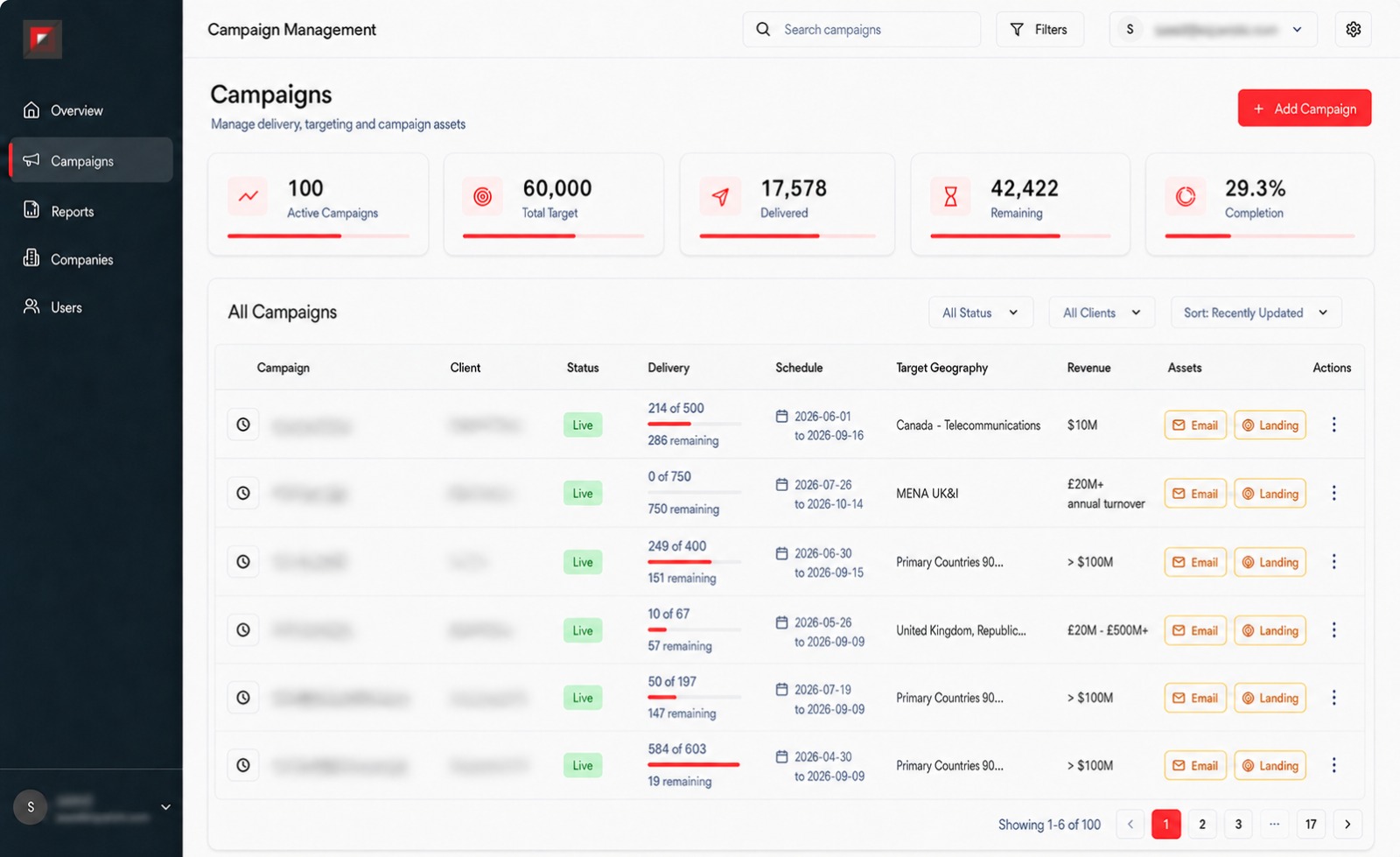The height and width of the screenshot is (857, 1400).
Task: Click clock icon in 249 of 400 row
Action: 243,561
